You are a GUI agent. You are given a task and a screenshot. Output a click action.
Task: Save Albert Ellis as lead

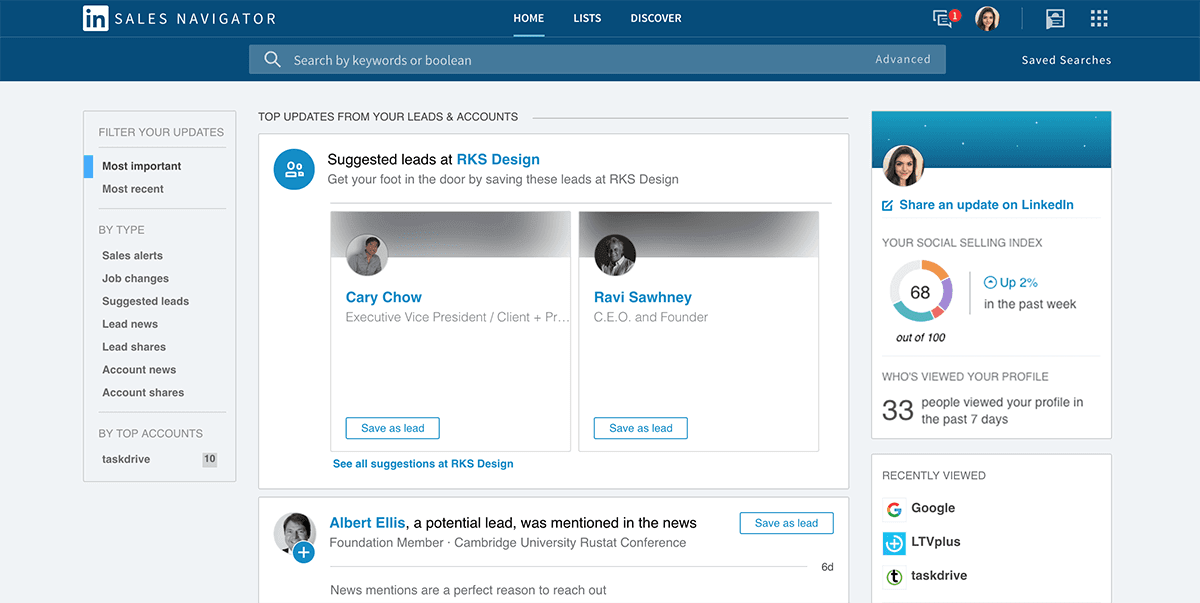pos(786,523)
